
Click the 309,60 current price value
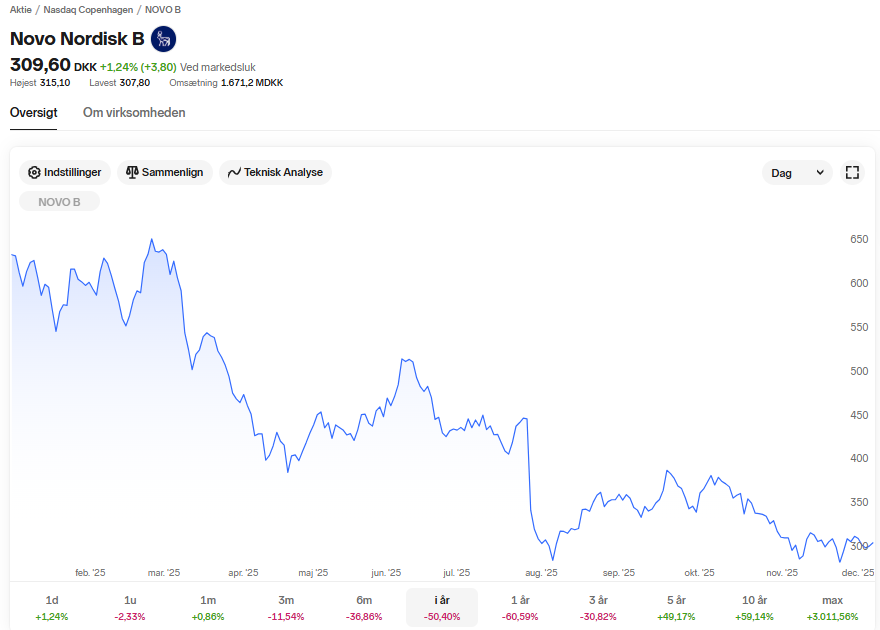click(x=40, y=65)
